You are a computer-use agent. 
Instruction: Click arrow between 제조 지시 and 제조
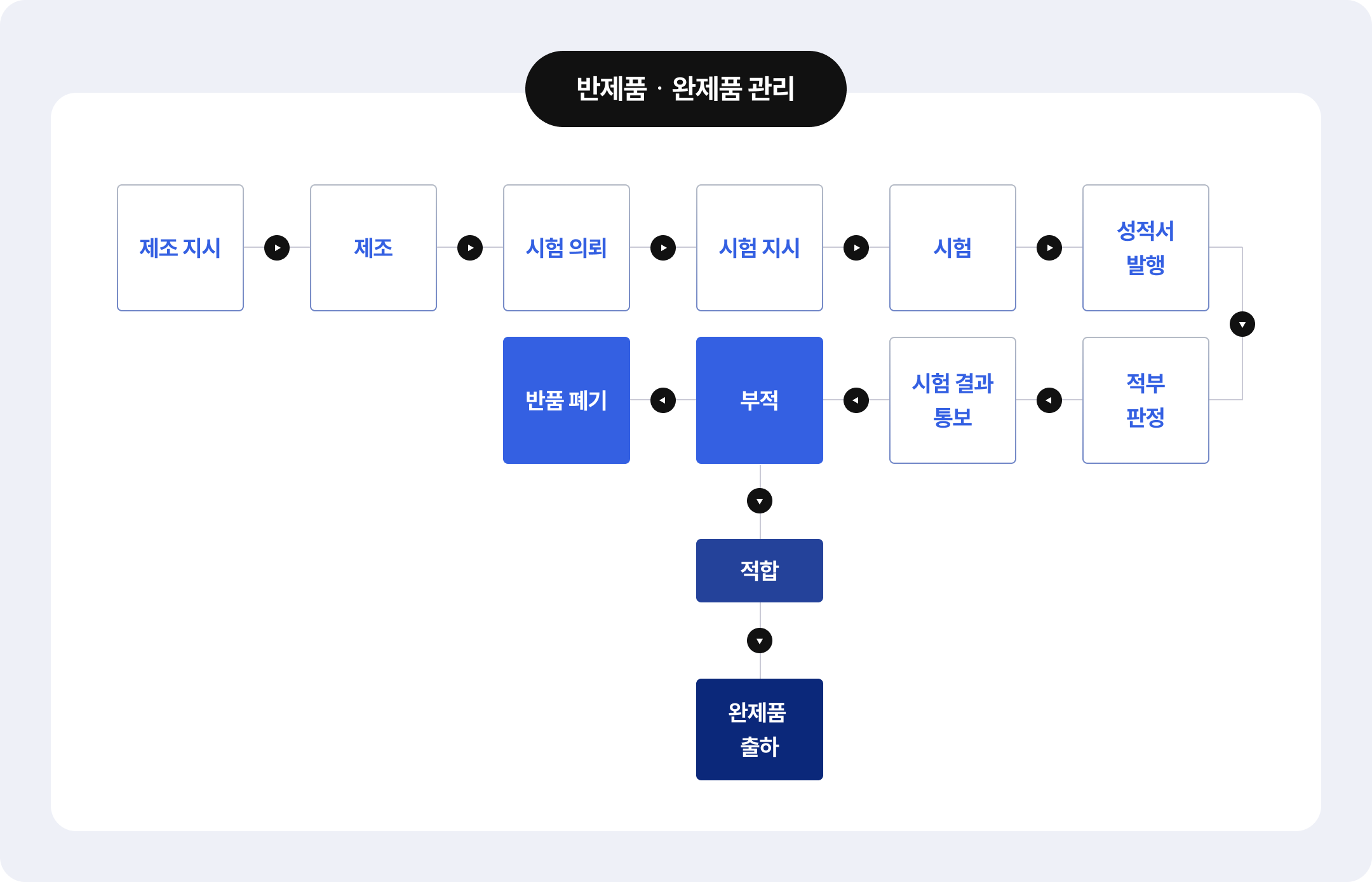tap(277, 248)
